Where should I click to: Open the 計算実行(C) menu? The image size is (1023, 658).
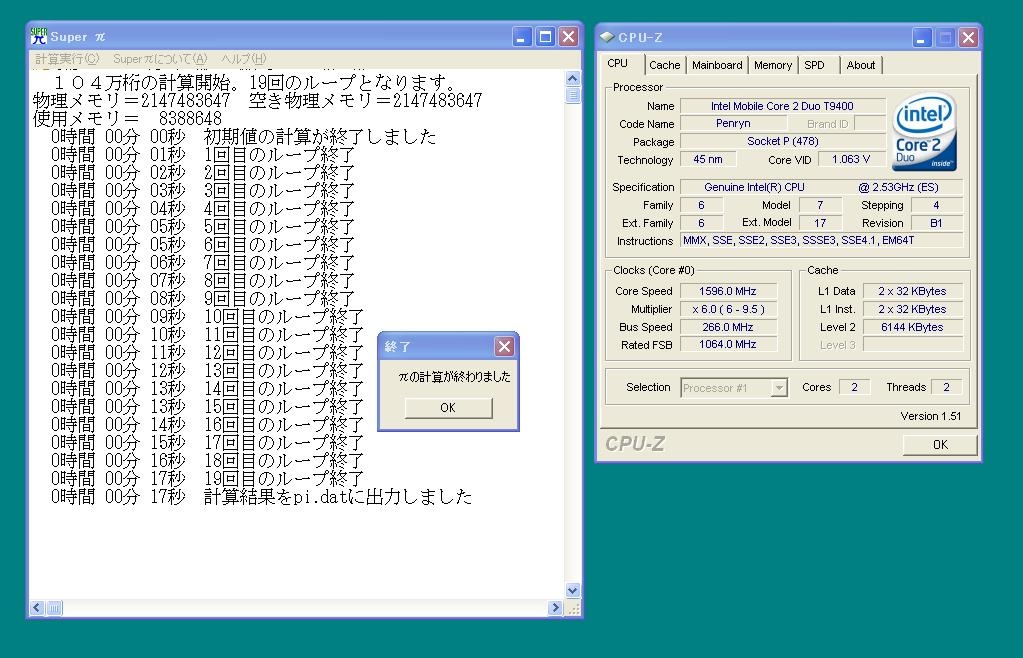coord(67,59)
